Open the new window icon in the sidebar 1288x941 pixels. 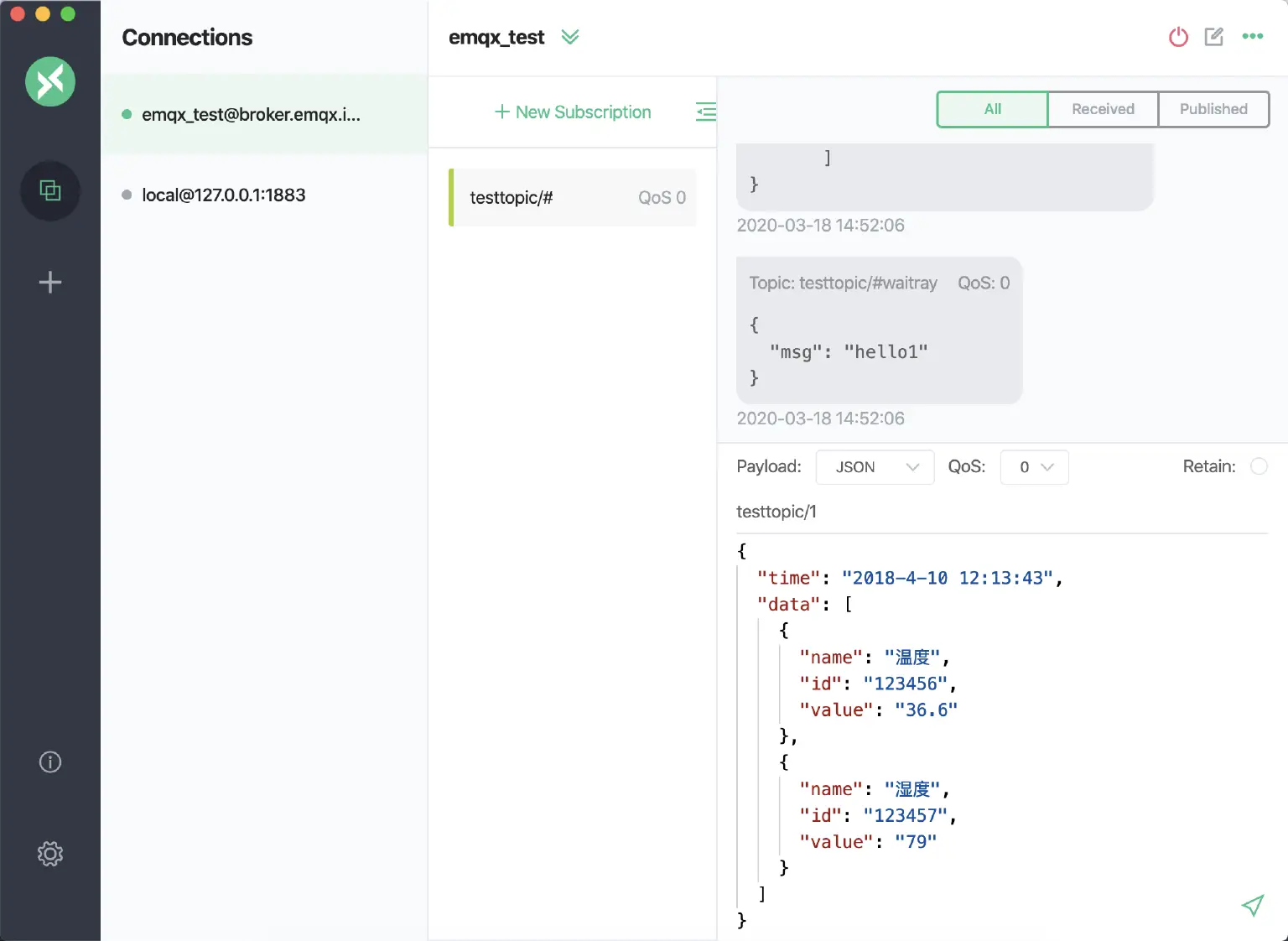(50, 191)
